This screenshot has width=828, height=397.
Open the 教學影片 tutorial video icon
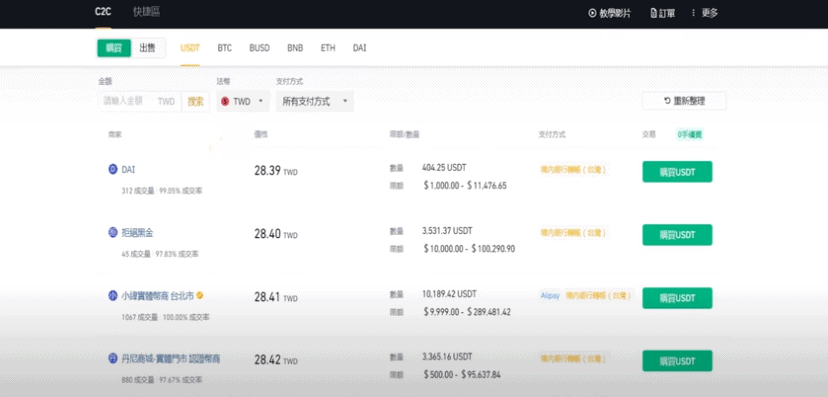tap(592, 13)
